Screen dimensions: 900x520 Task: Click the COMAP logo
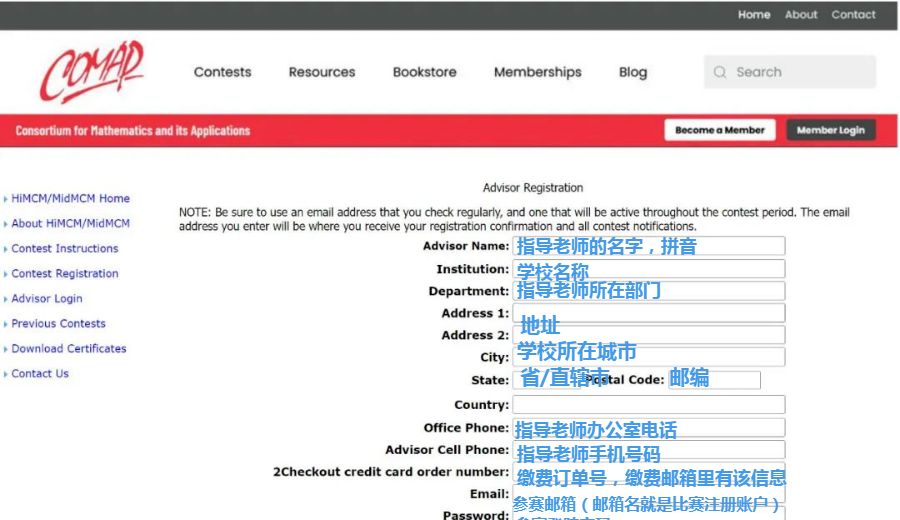92,72
